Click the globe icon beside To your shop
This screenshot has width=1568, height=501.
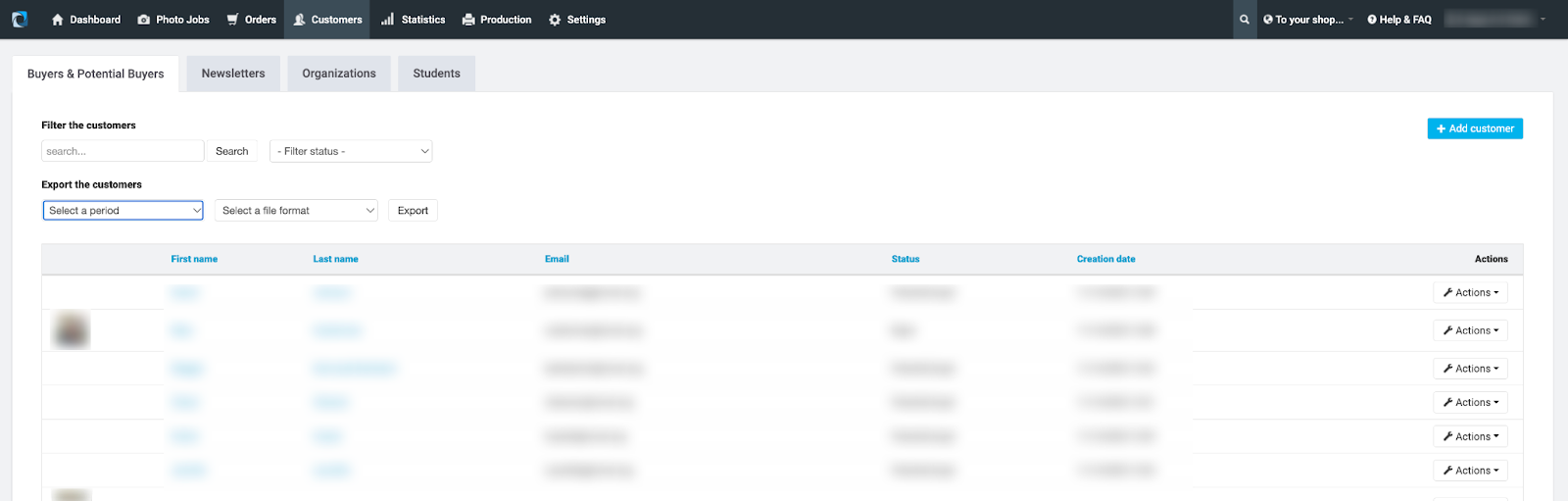coord(1268,20)
